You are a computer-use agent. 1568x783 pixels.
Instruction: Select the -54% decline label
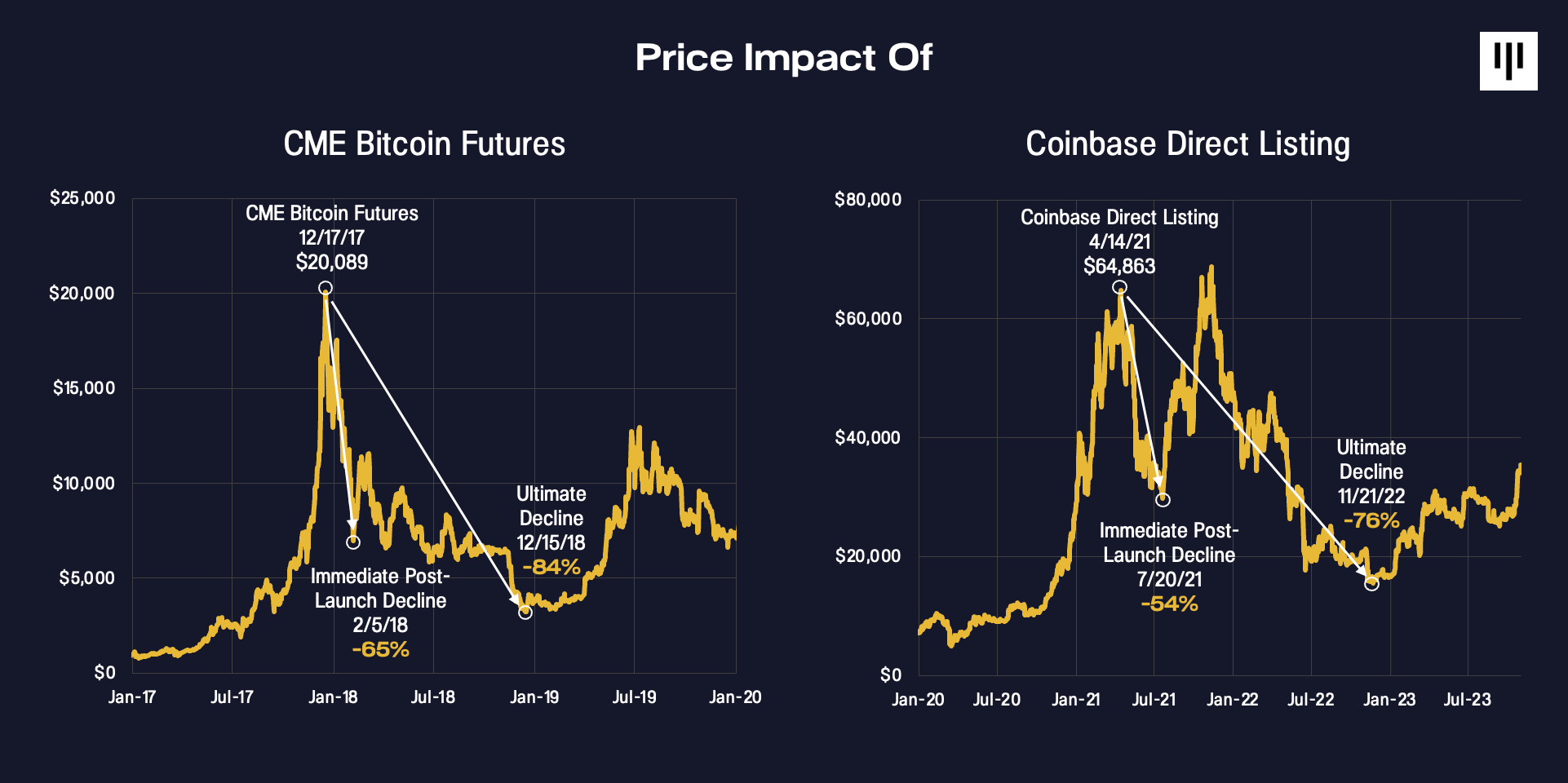(1169, 604)
